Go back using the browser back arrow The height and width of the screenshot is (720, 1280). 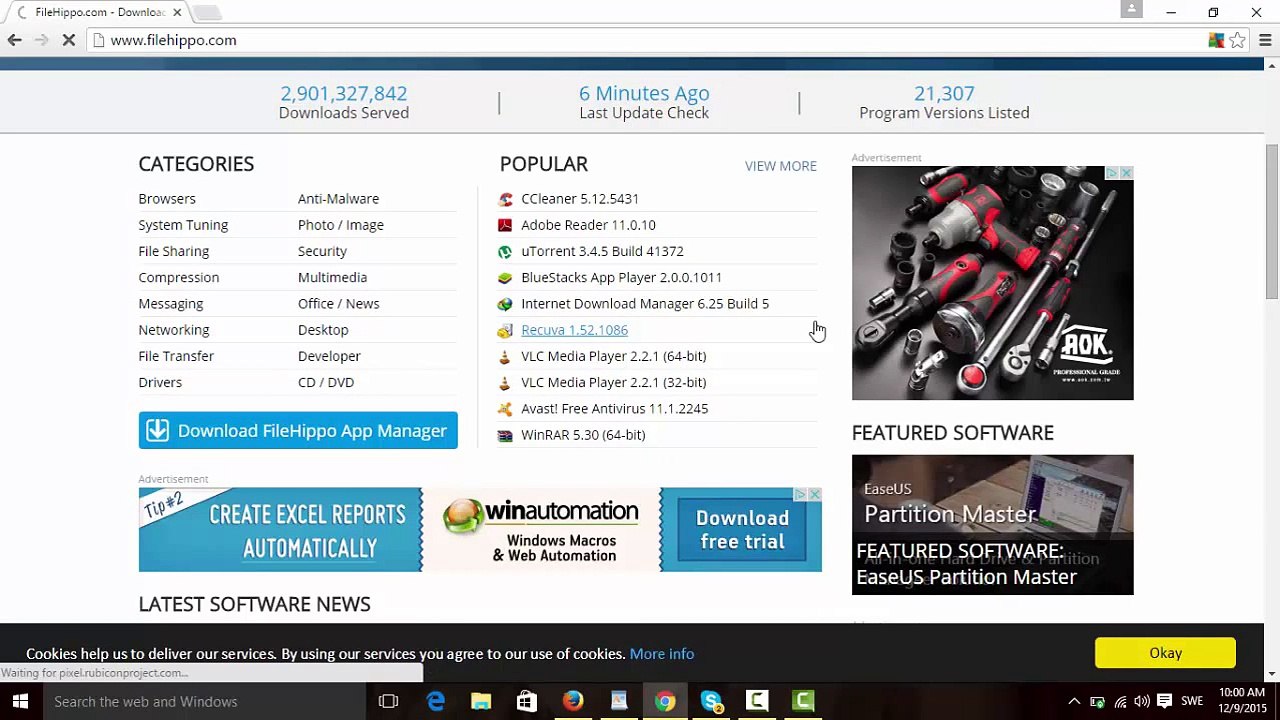(x=14, y=40)
